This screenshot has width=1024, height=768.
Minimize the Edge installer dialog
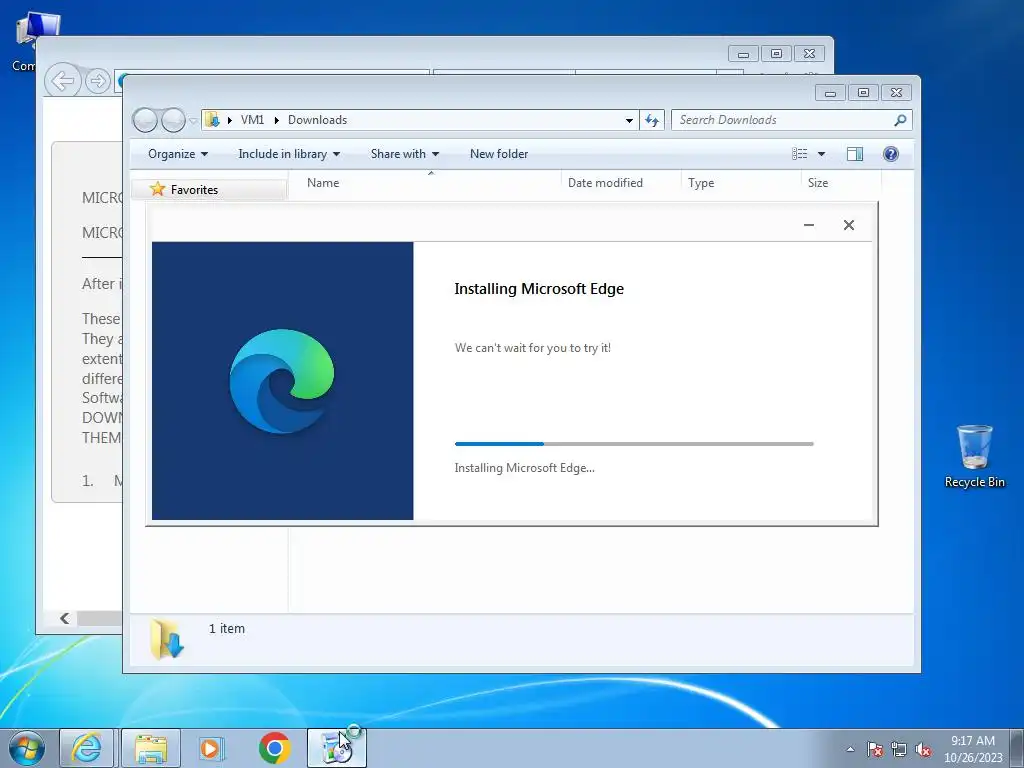coord(808,225)
